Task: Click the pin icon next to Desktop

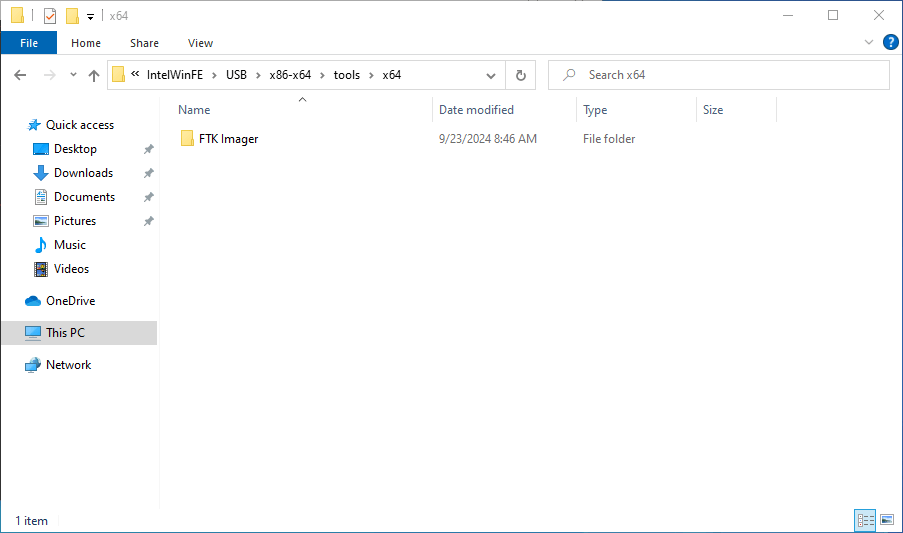Action: 149,149
